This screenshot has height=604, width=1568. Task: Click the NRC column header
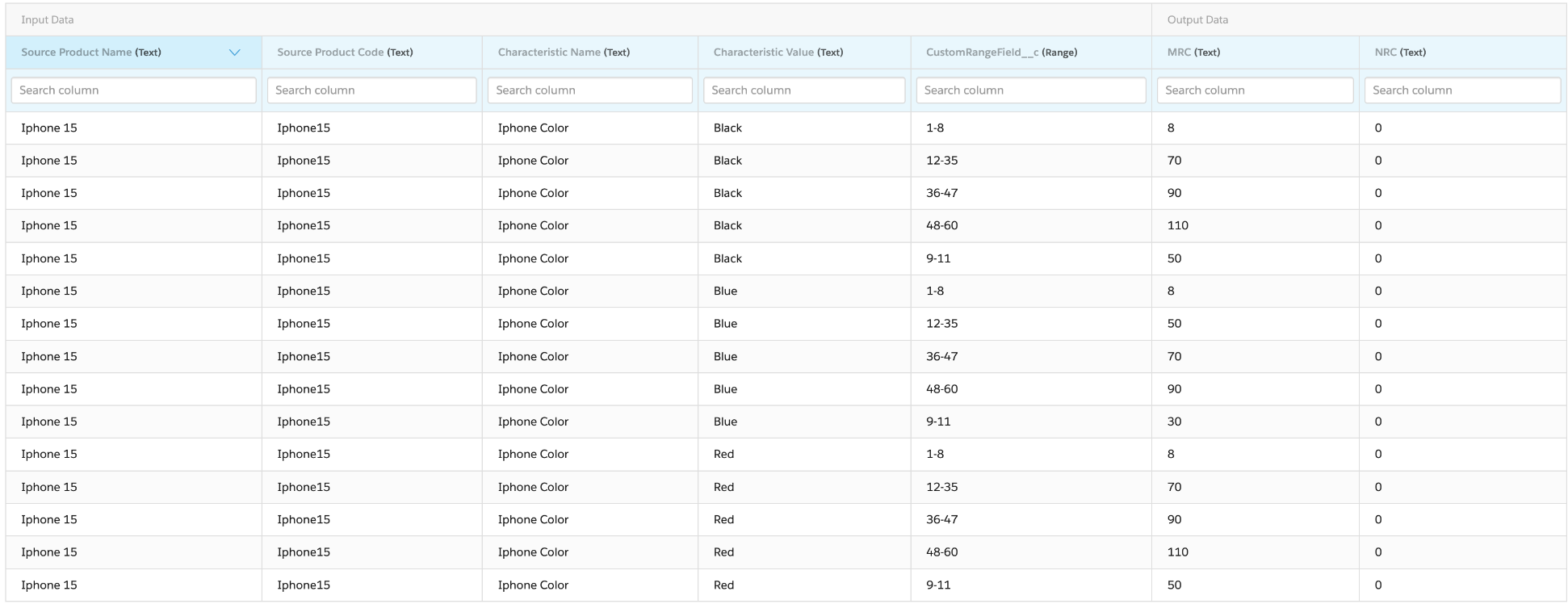pyautogui.click(x=1463, y=52)
